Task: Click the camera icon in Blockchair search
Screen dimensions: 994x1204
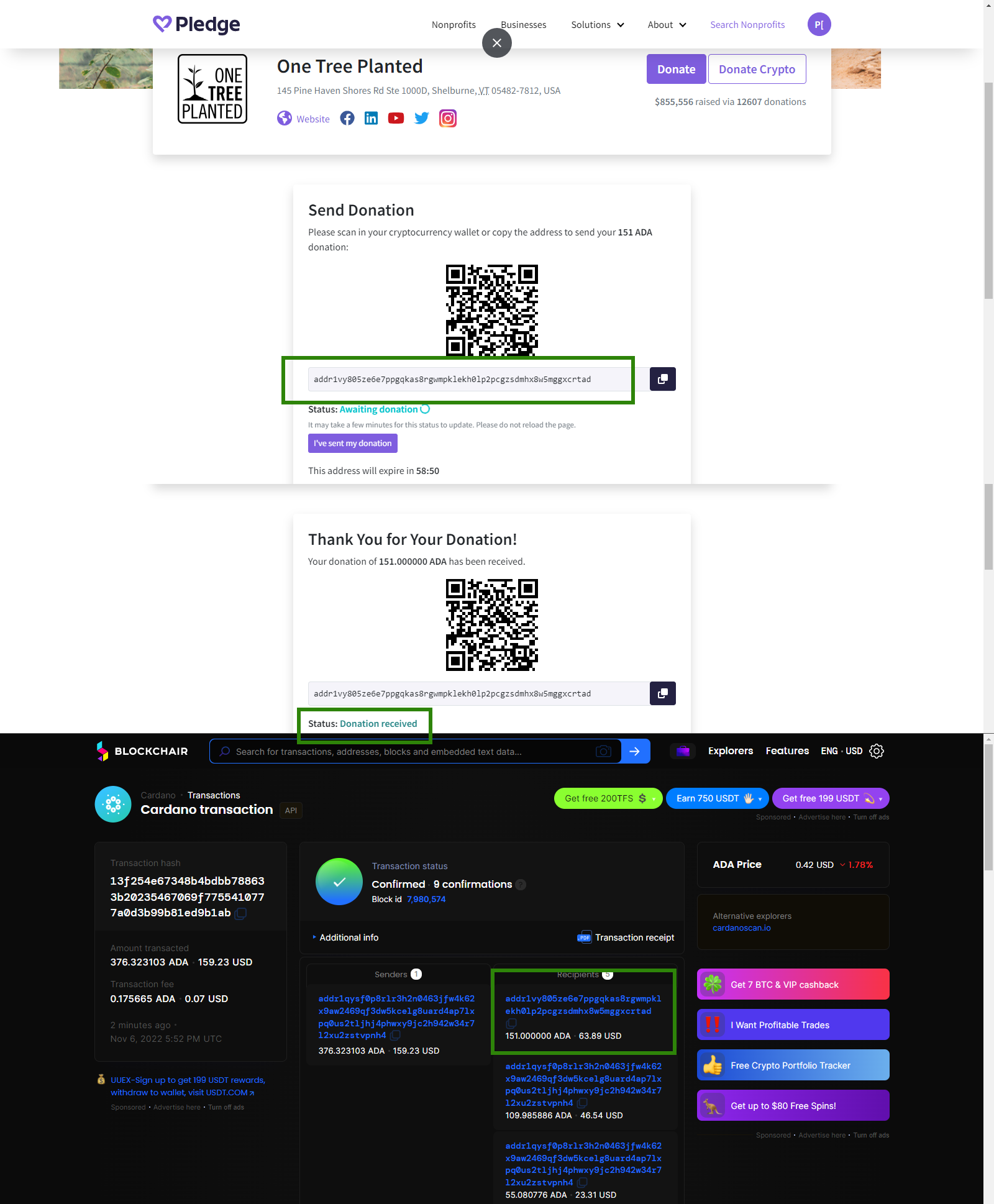Action: pyautogui.click(x=603, y=751)
